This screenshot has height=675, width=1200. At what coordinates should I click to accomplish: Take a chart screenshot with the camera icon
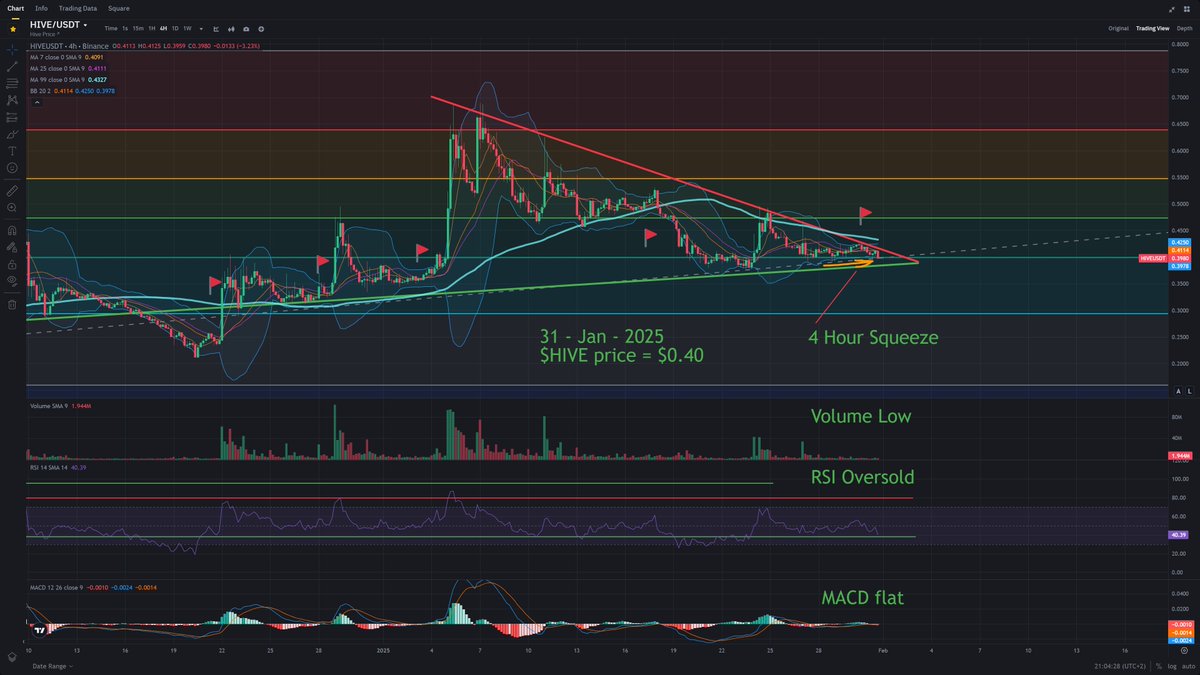click(246, 29)
